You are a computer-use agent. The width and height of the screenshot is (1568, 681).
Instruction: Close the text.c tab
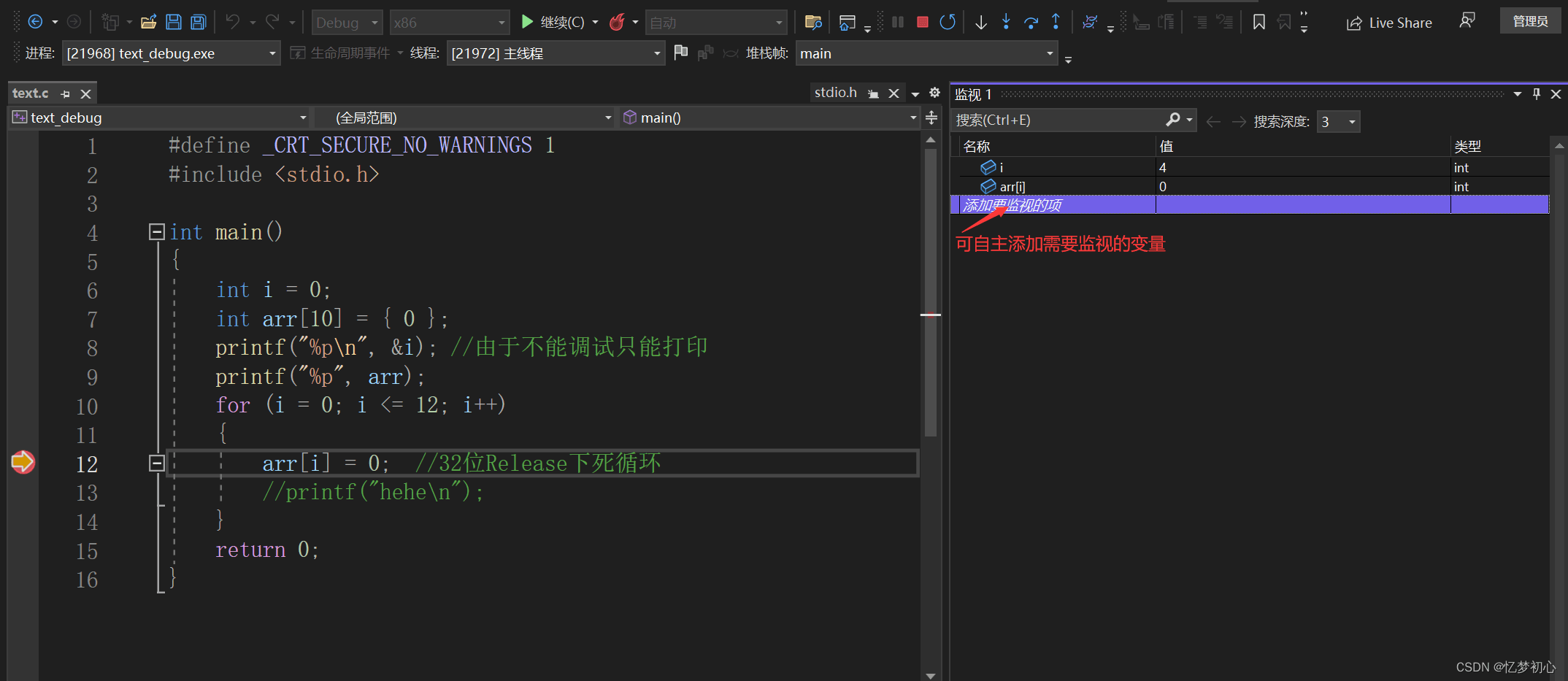(85, 93)
